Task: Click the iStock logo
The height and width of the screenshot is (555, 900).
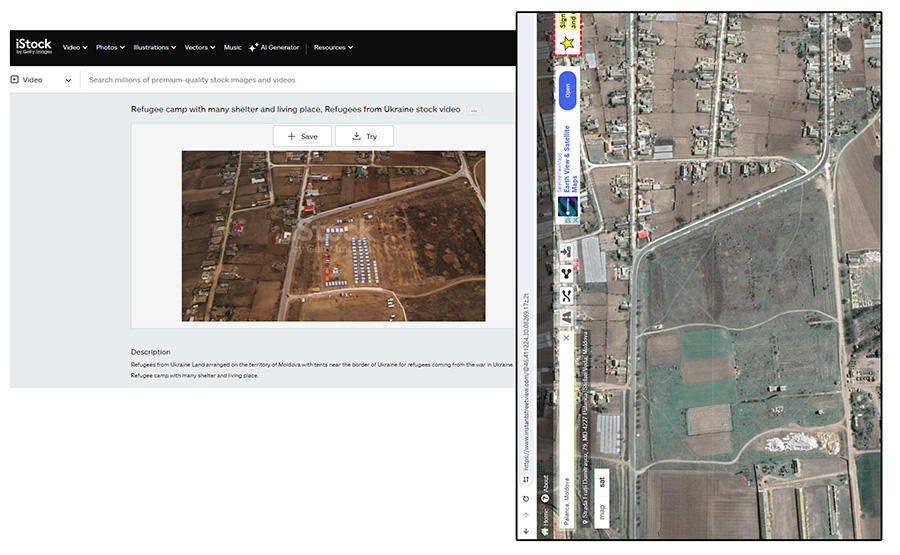Action: (33, 46)
